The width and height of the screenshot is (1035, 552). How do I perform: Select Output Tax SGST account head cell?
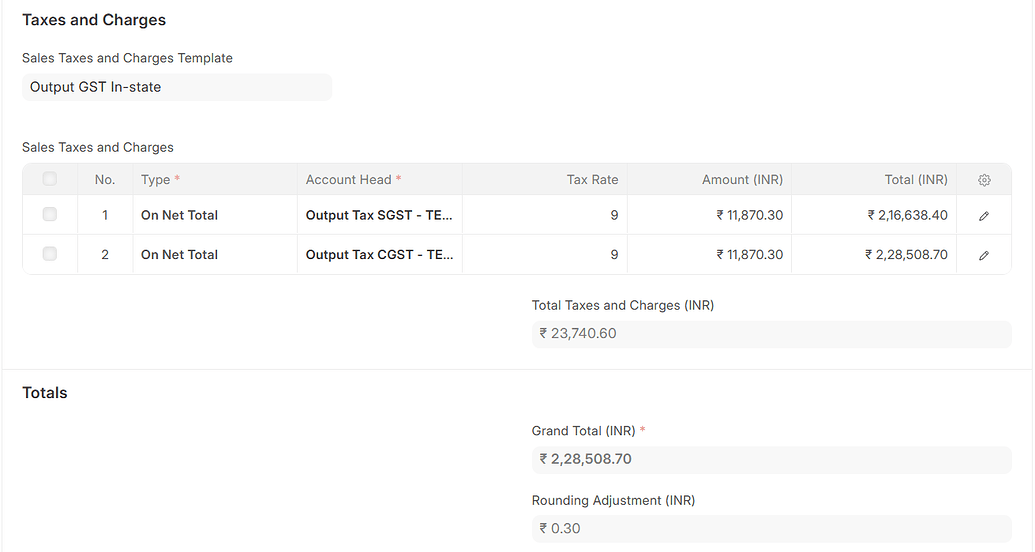coord(380,215)
